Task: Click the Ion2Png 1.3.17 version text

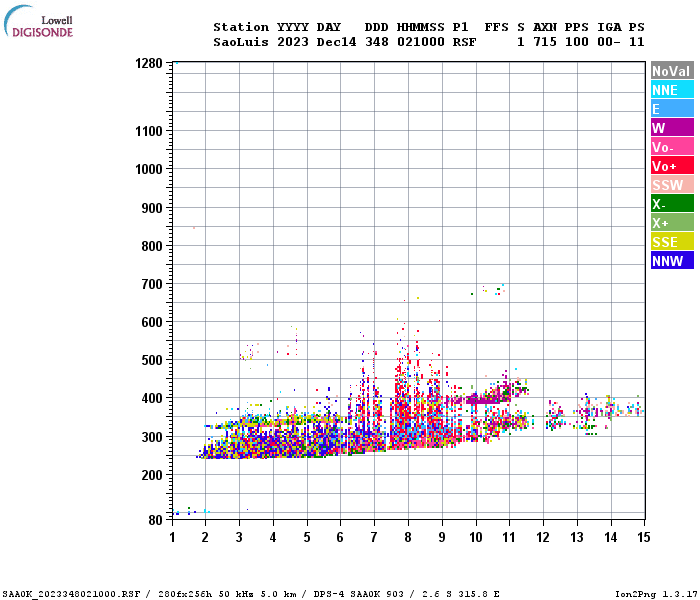Action: coord(656,594)
